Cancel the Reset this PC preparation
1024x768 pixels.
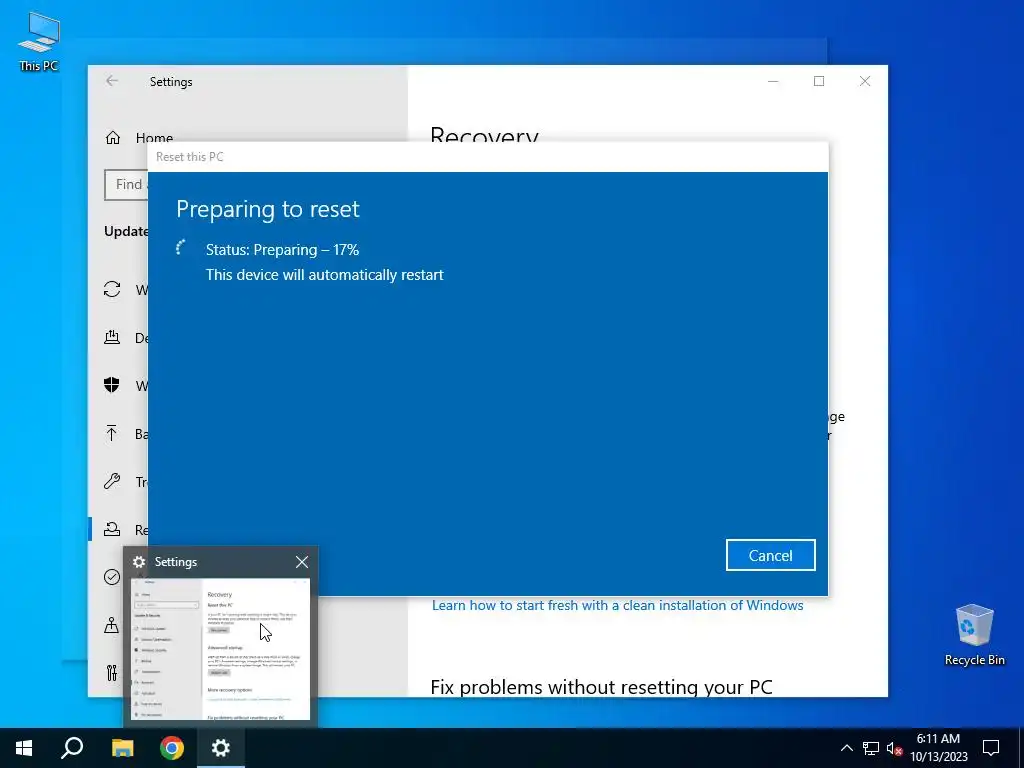(770, 555)
